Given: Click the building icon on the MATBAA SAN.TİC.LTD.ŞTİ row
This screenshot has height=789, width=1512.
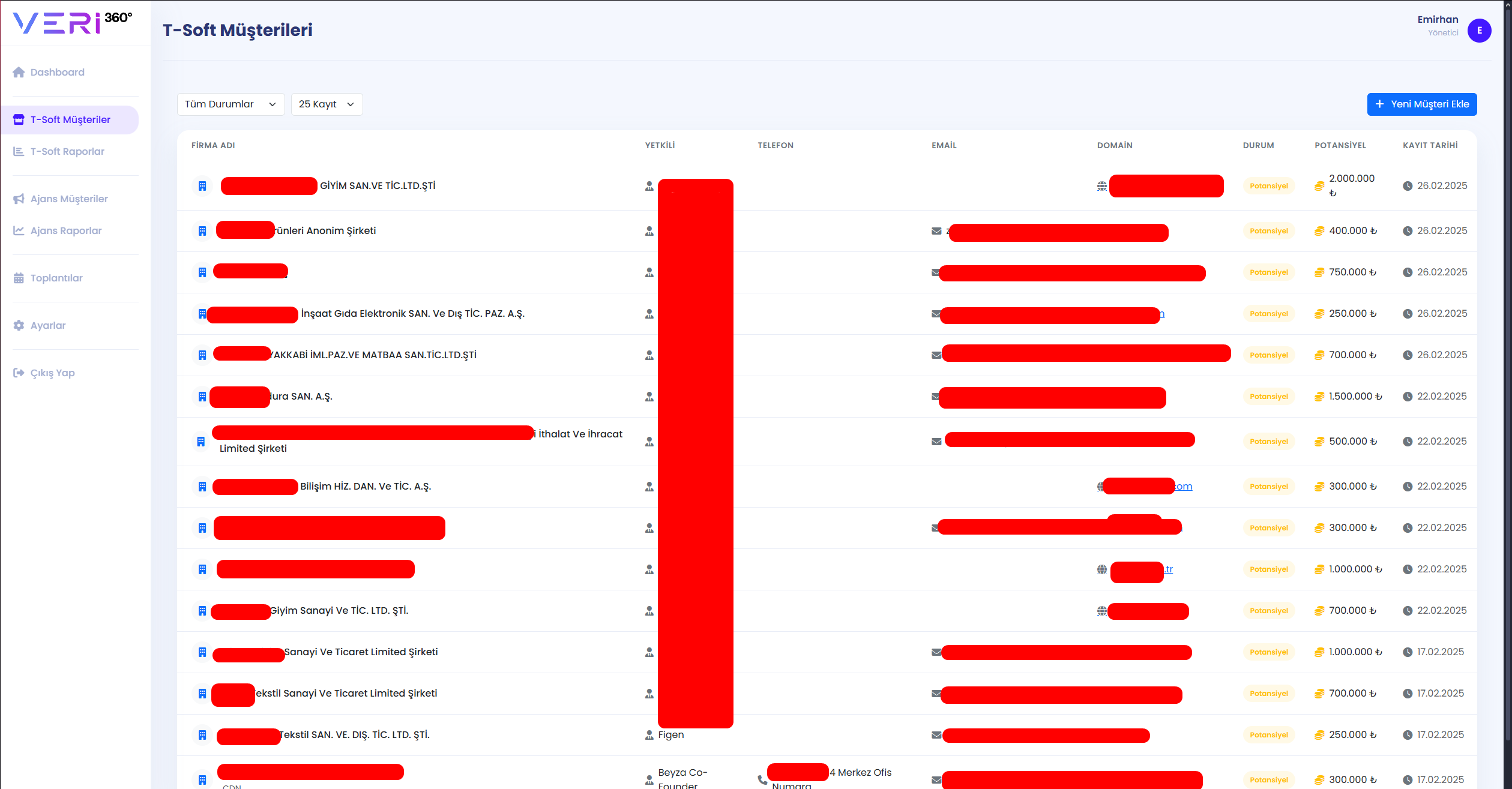Looking at the screenshot, I should pyautogui.click(x=202, y=355).
